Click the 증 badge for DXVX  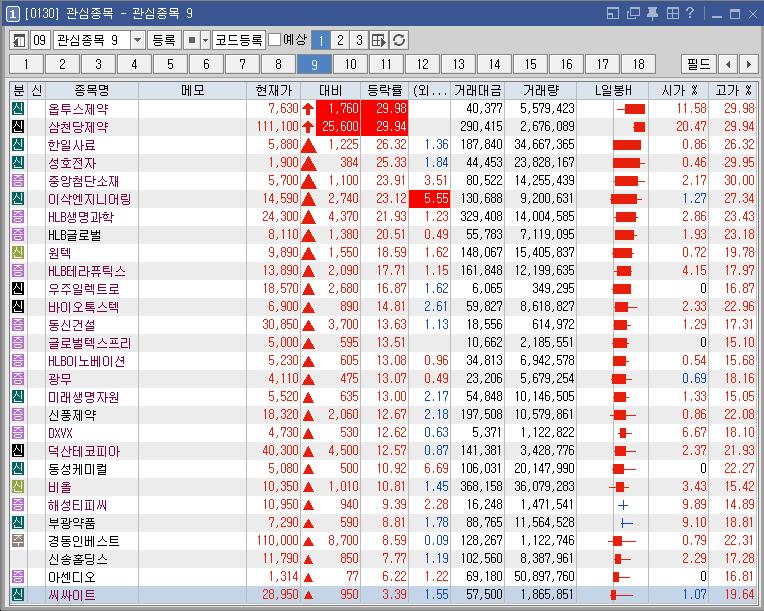click(18, 432)
